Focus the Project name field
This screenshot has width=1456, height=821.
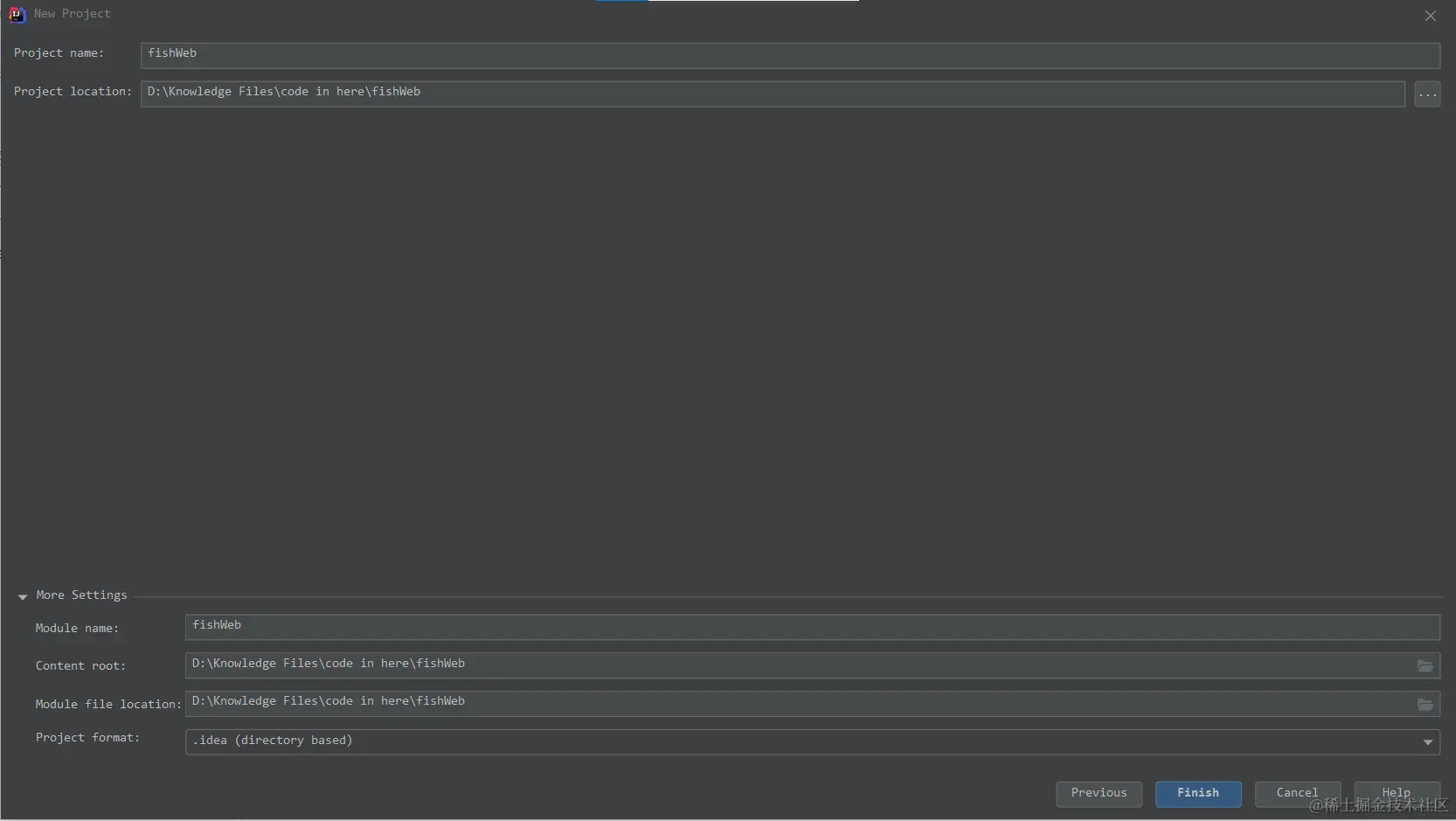[x=790, y=55]
